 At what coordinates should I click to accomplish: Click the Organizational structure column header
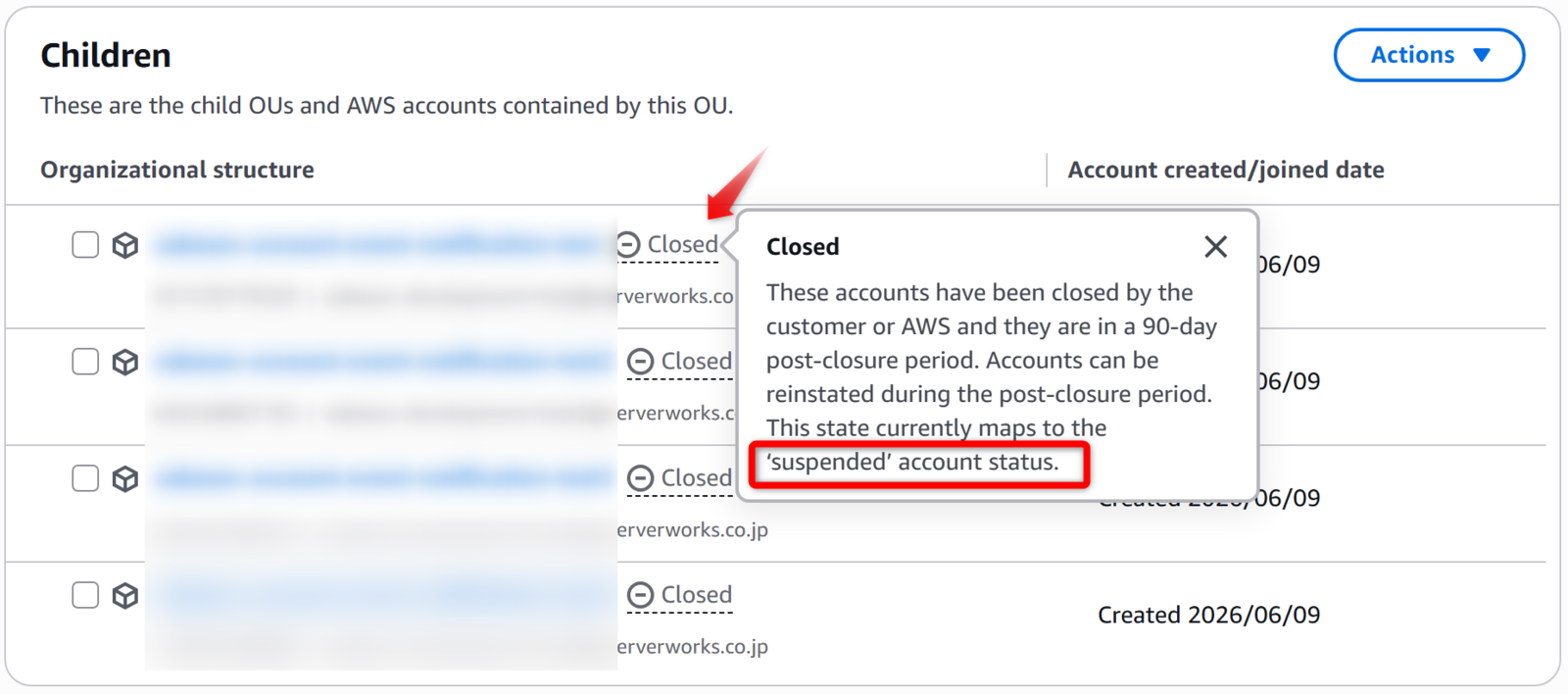pos(177,170)
